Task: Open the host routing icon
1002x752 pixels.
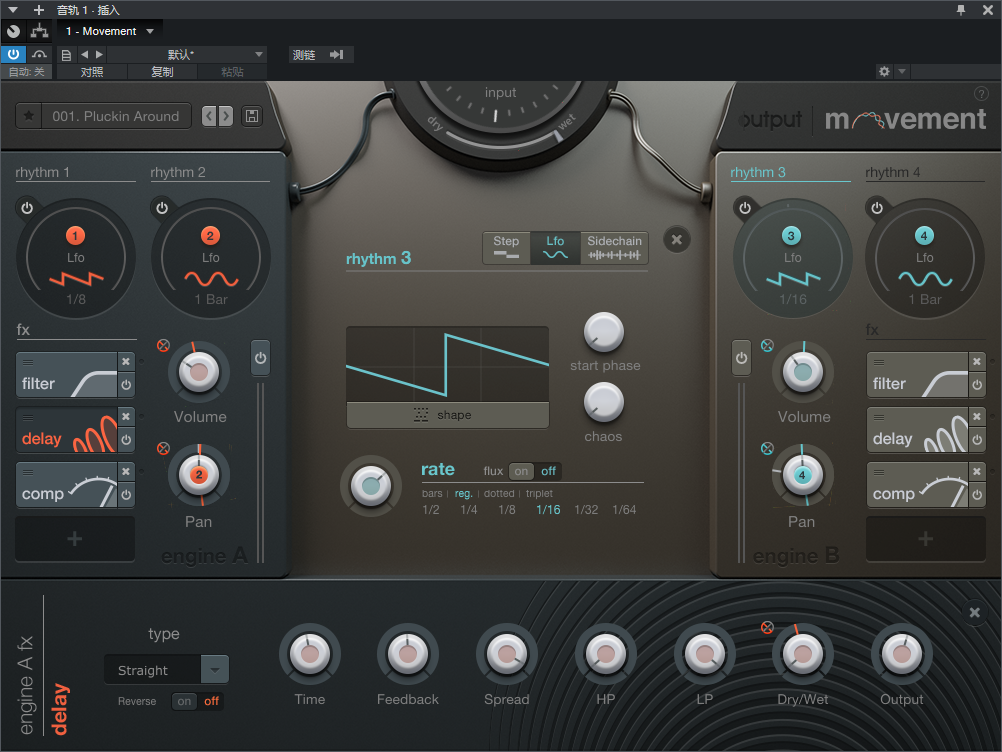Action: (40, 31)
